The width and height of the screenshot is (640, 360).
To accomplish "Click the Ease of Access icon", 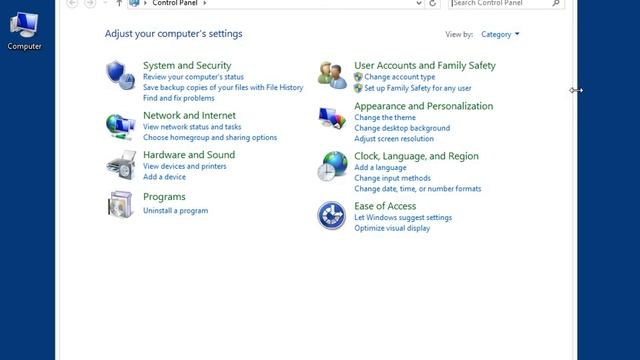I will pyautogui.click(x=331, y=215).
